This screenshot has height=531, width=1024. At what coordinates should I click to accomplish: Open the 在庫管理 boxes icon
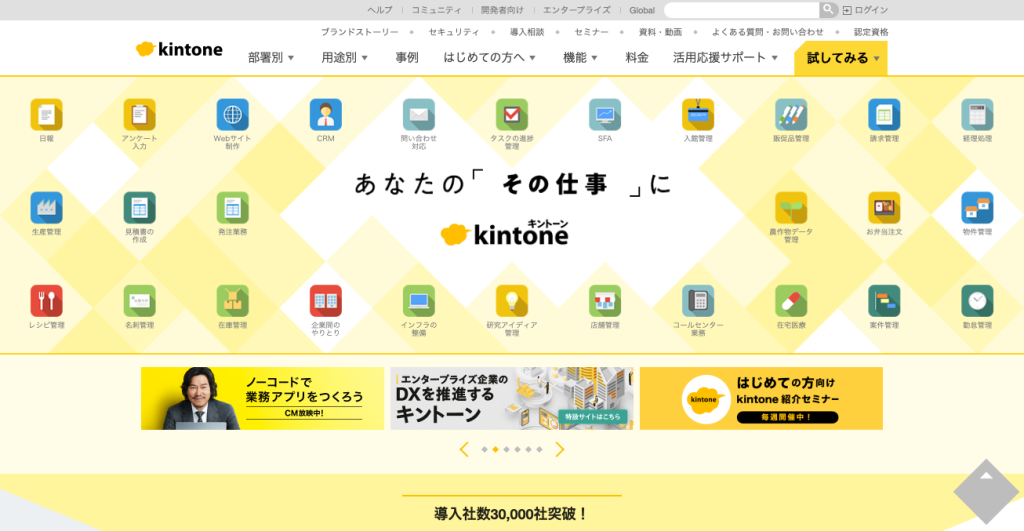tap(232, 301)
